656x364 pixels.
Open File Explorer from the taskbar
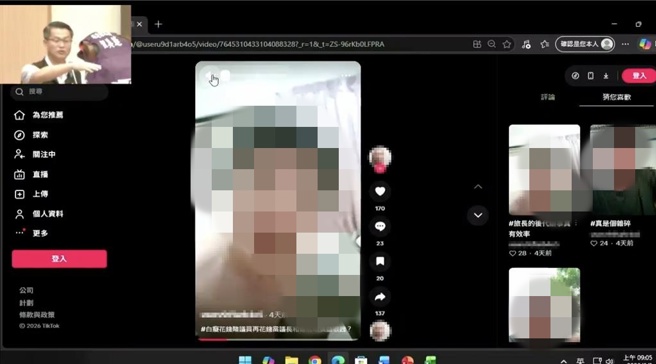tap(292, 360)
